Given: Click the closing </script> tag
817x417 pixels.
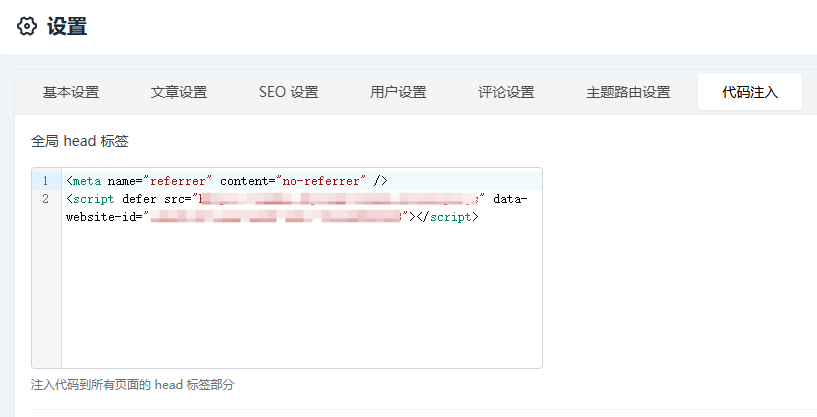Looking at the screenshot, I should click(448, 217).
